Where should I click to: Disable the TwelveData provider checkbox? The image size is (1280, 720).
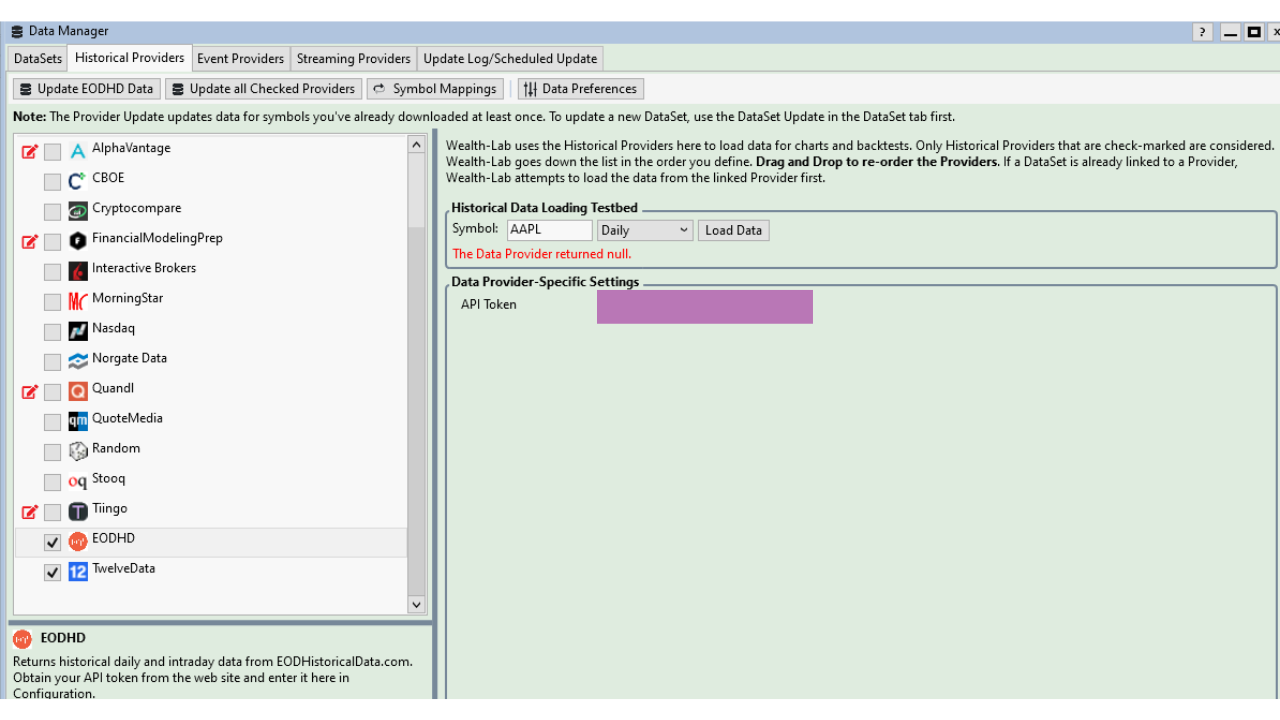click(53, 573)
